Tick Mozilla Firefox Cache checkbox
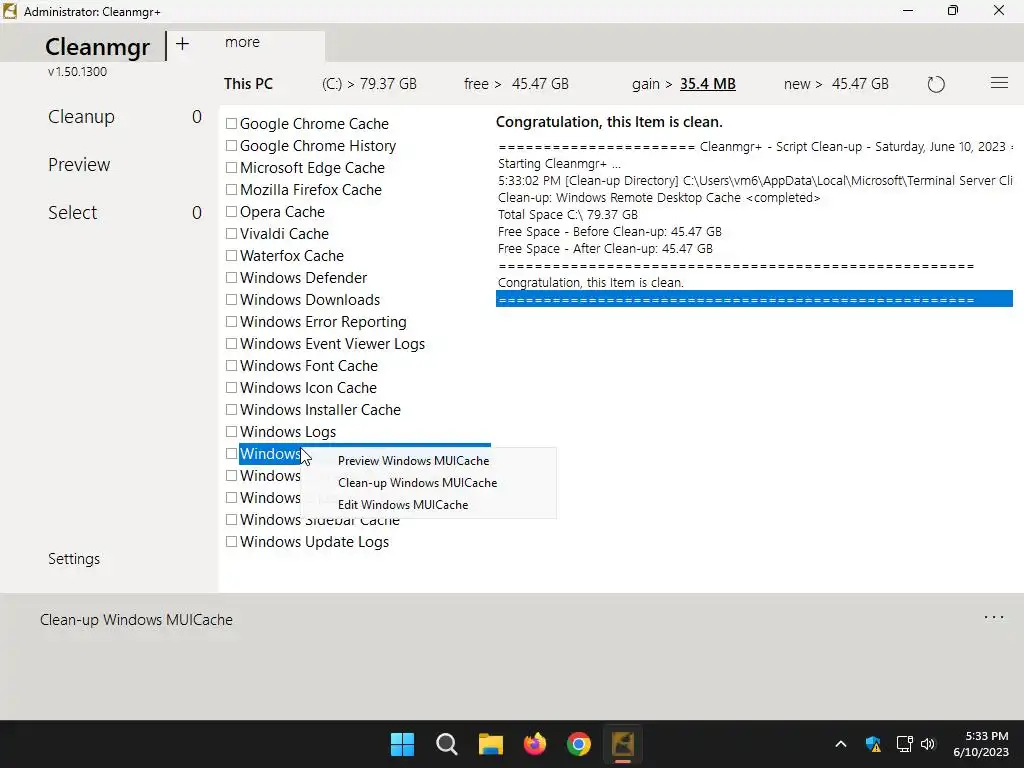This screenshot has height=768, width=1024. point(231,189)
